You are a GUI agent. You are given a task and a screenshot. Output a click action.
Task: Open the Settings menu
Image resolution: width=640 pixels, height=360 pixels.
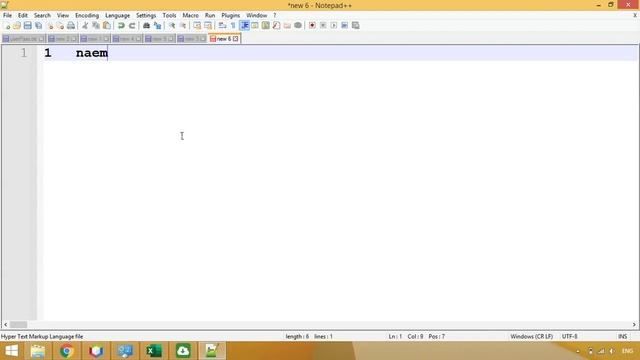(146, 15)
